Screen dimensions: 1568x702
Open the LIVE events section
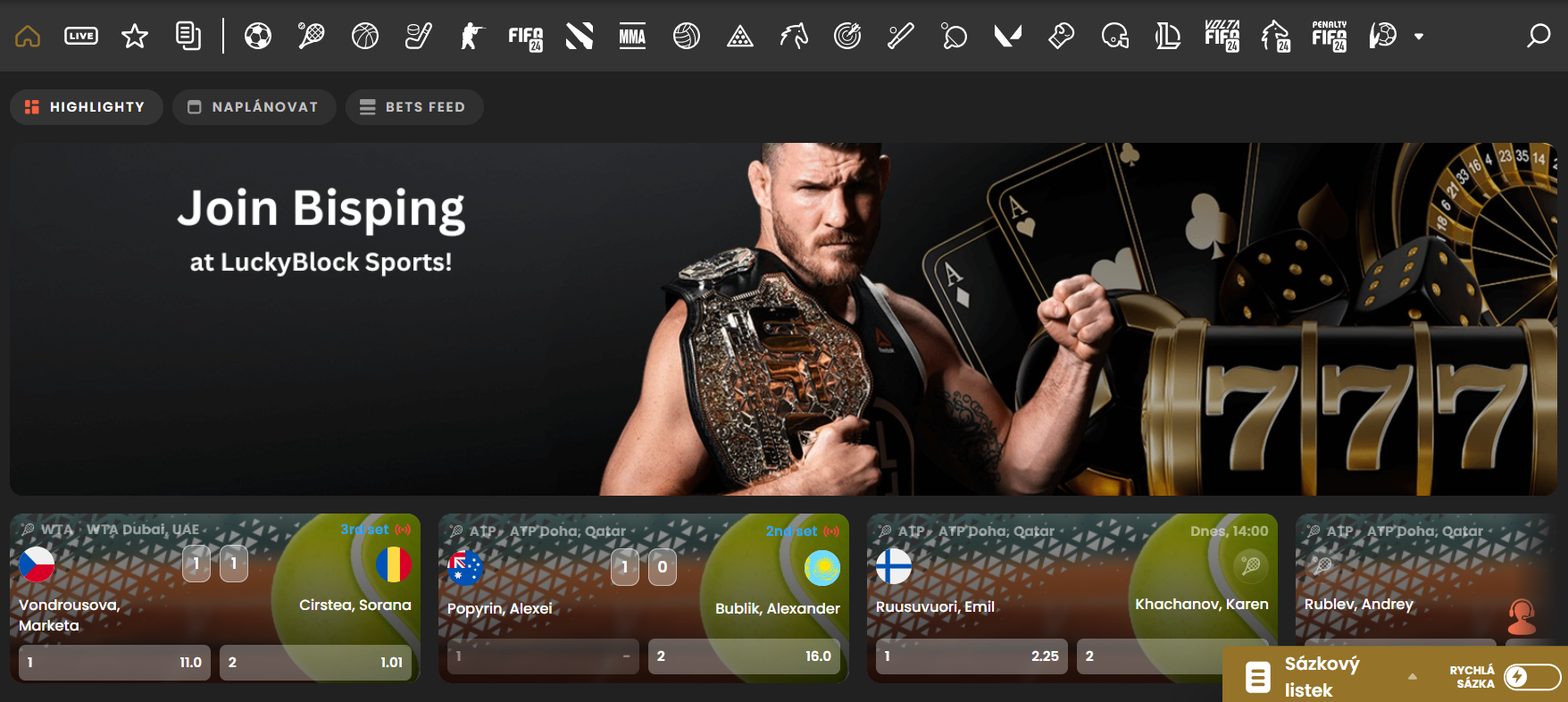coord(81,36)
